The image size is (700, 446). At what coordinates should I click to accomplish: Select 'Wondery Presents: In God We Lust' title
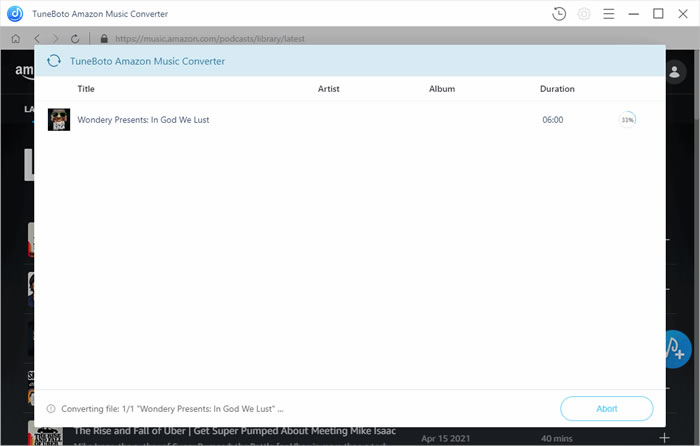coord(143,120)
